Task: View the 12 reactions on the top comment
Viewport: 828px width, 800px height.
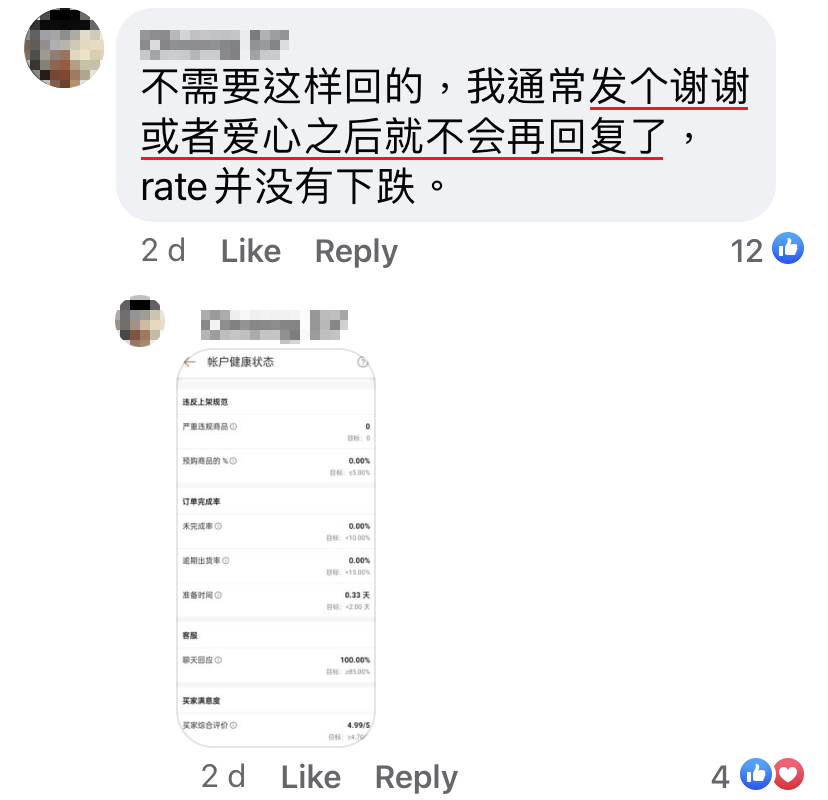Action: coord(747,250)
